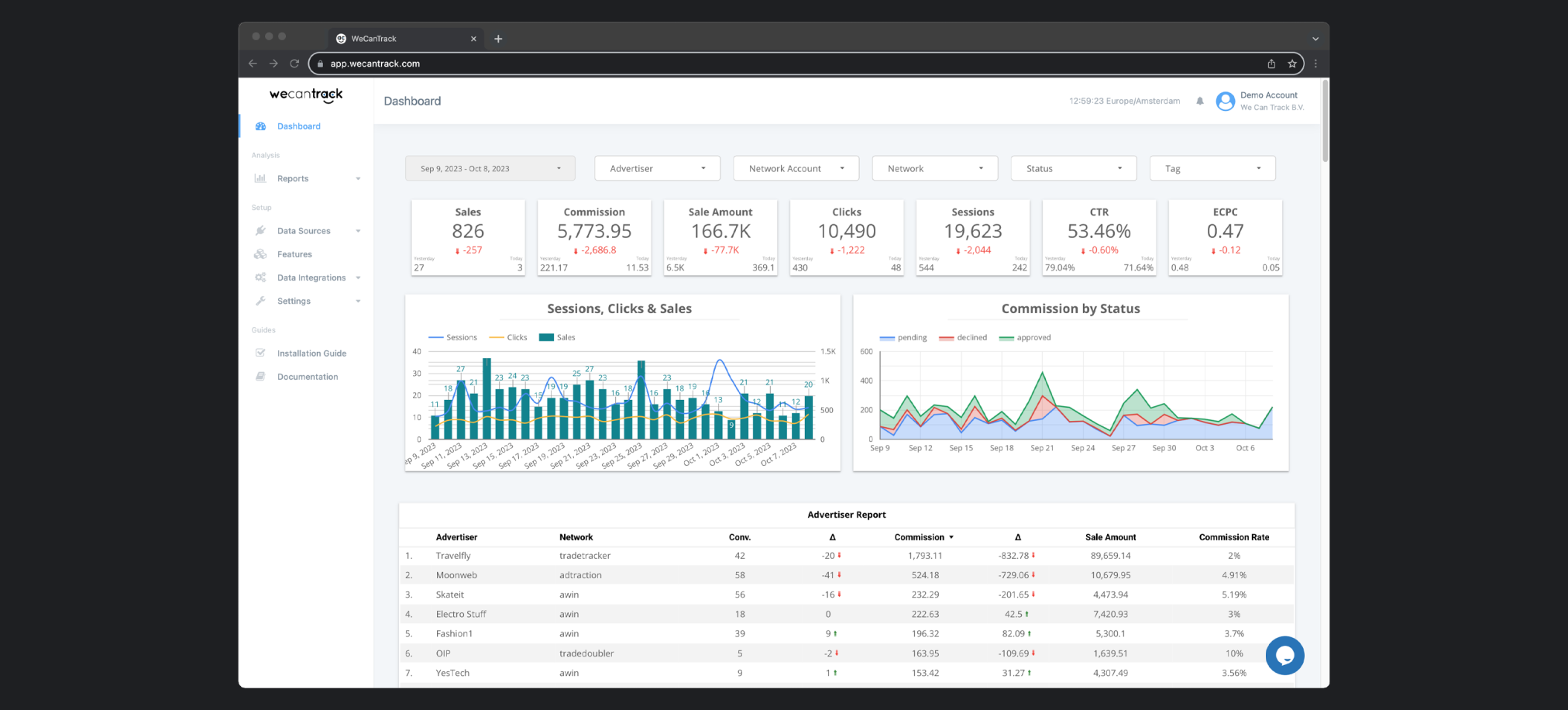Click the Installation Guide checklist icon

[x=260, y=353]
